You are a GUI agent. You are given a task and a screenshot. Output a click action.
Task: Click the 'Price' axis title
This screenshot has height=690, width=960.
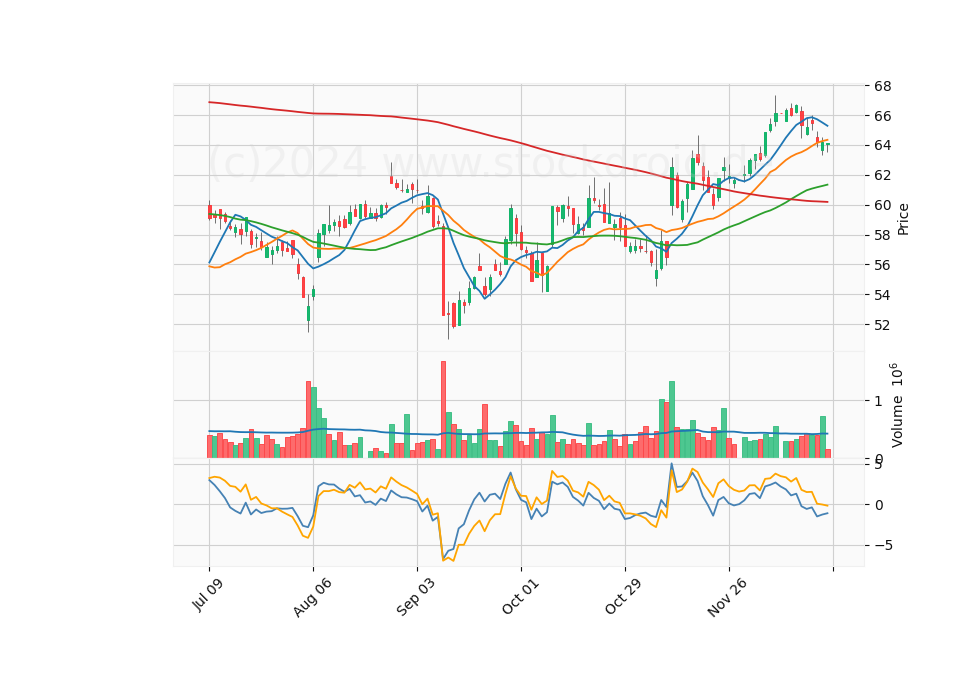pyautogui.click(x=902, y=219)
